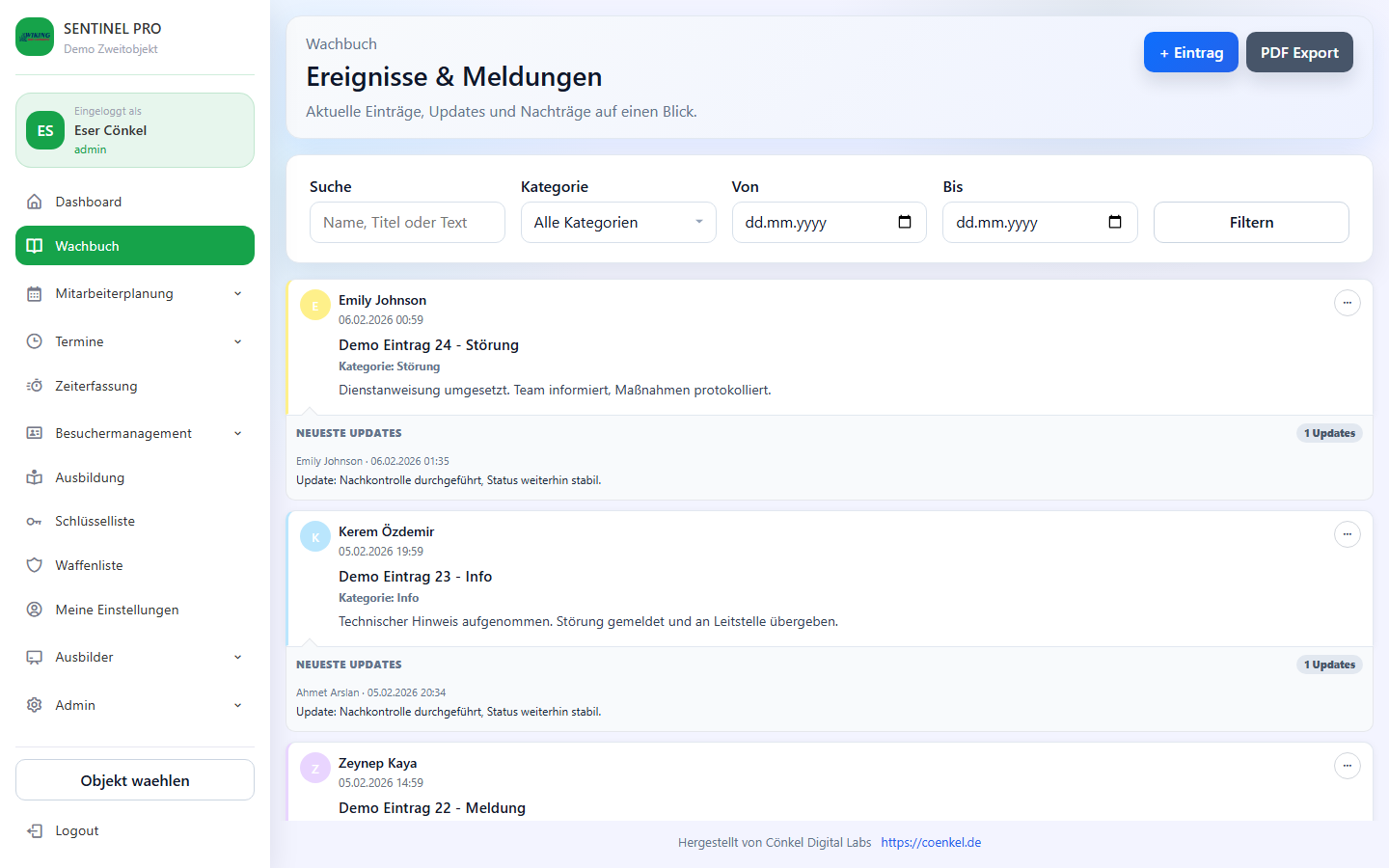This screenshot has width=1389, height=868.
Task: Expand the Termine menu section
Action: pyautogui.click(x=237, y=342)
